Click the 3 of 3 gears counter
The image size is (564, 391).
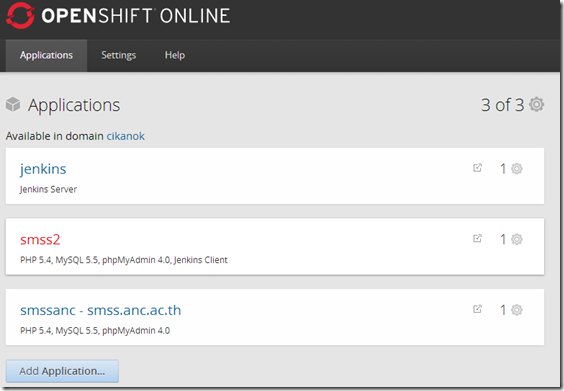(502, 105)
